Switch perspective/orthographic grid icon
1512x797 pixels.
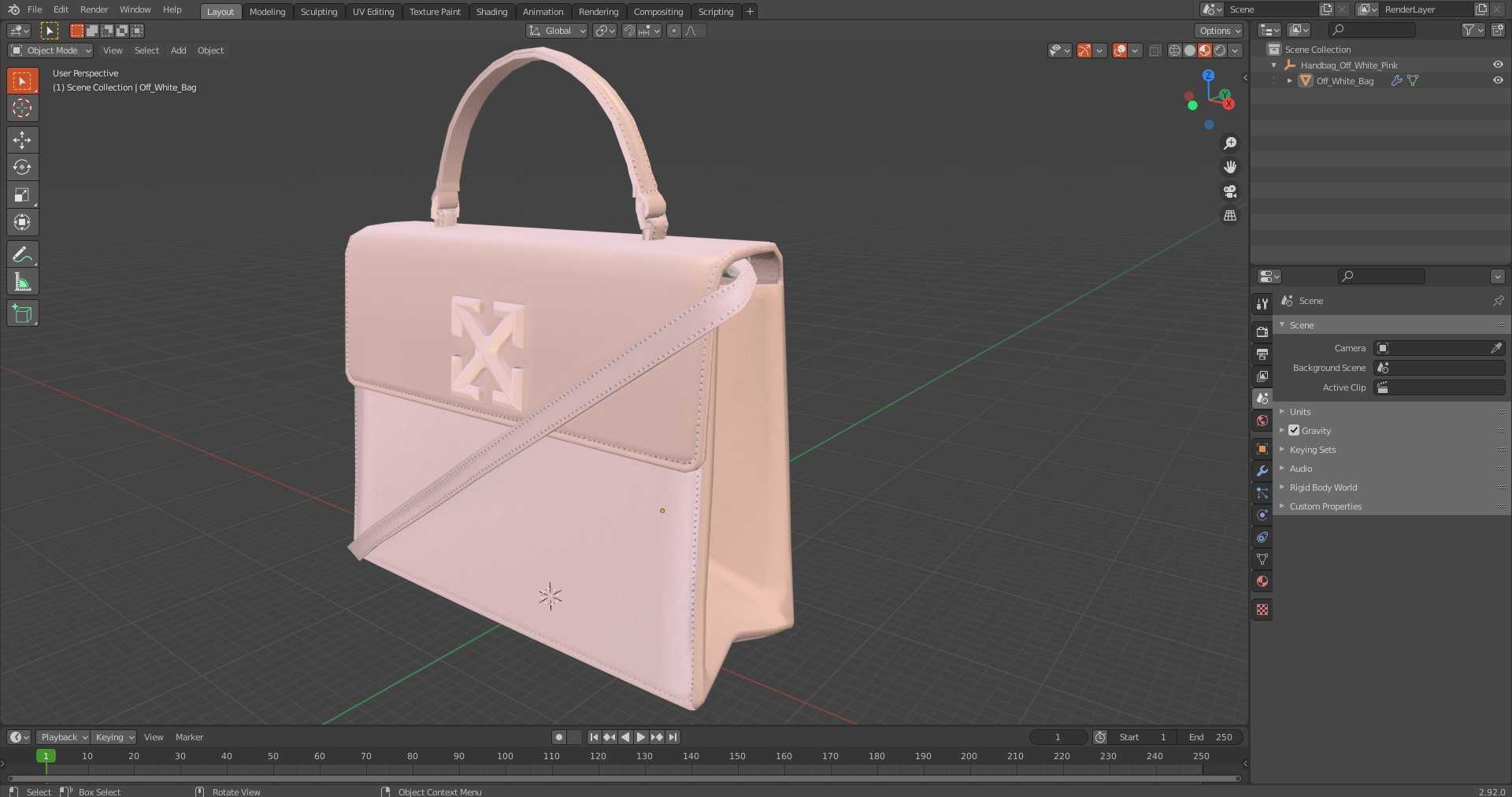coord(1230,215)
